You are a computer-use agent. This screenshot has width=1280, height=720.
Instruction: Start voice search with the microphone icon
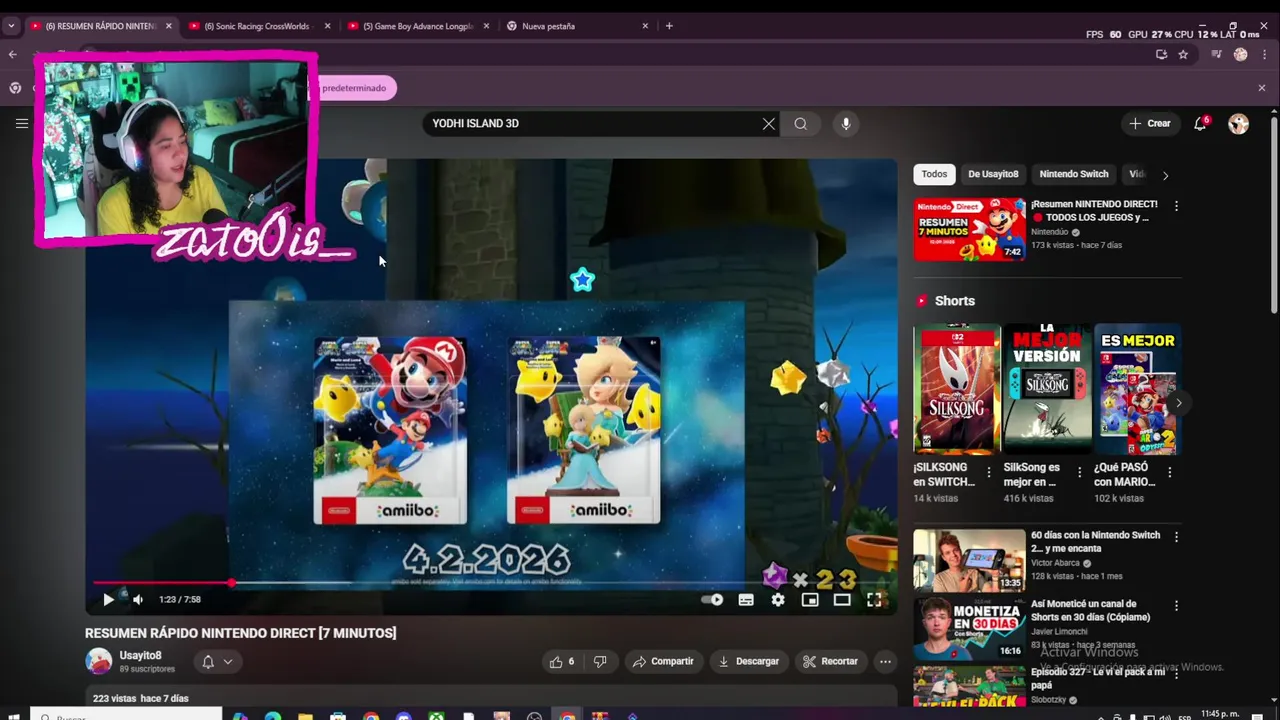846,124
